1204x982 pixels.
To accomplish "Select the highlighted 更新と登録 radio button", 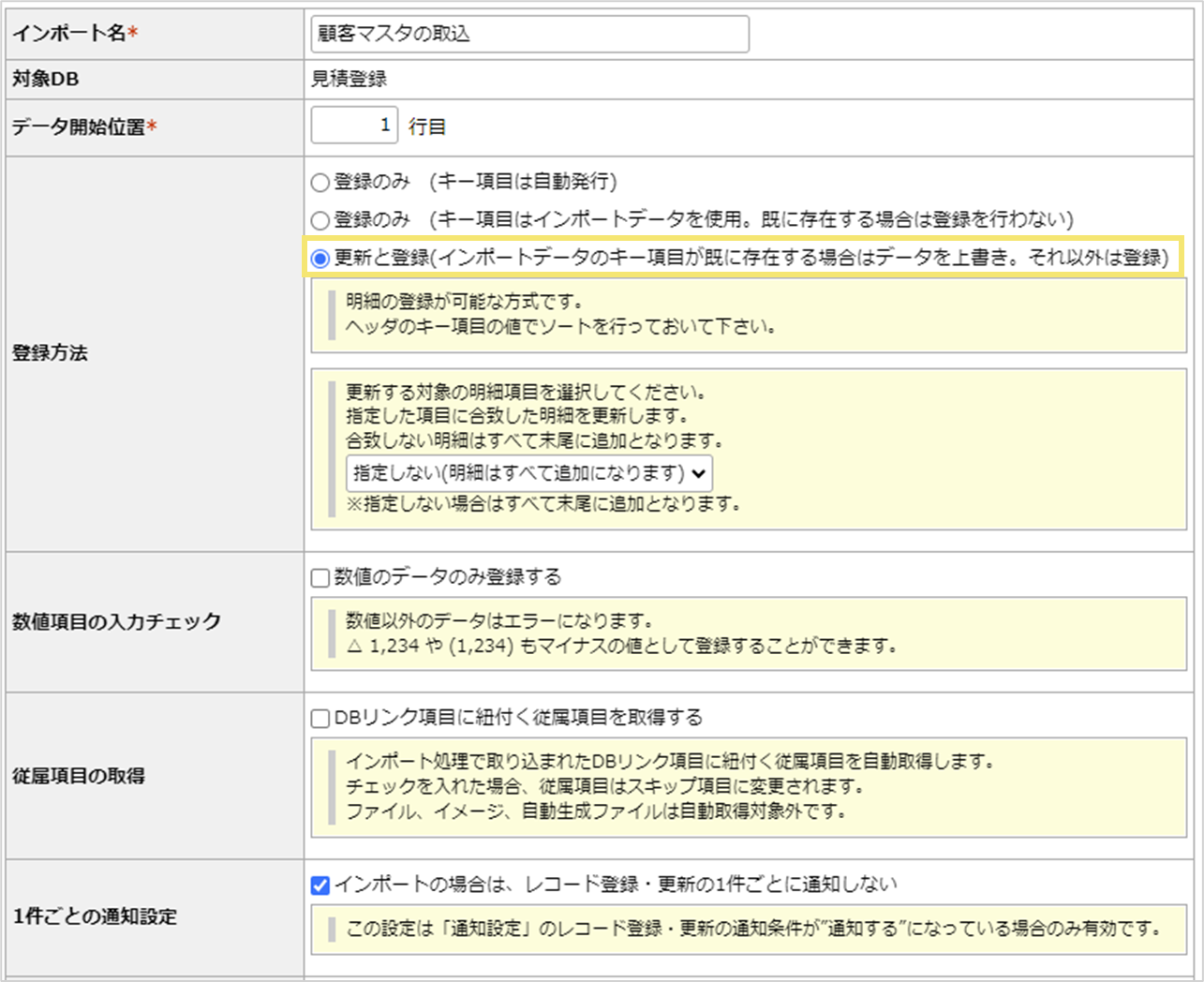I will point(319,254).
